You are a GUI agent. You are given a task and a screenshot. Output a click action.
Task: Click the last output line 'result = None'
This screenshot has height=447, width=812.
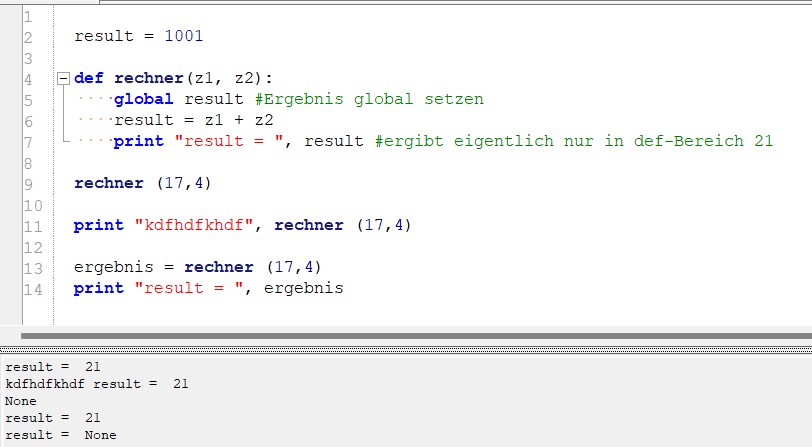[61, 435]
